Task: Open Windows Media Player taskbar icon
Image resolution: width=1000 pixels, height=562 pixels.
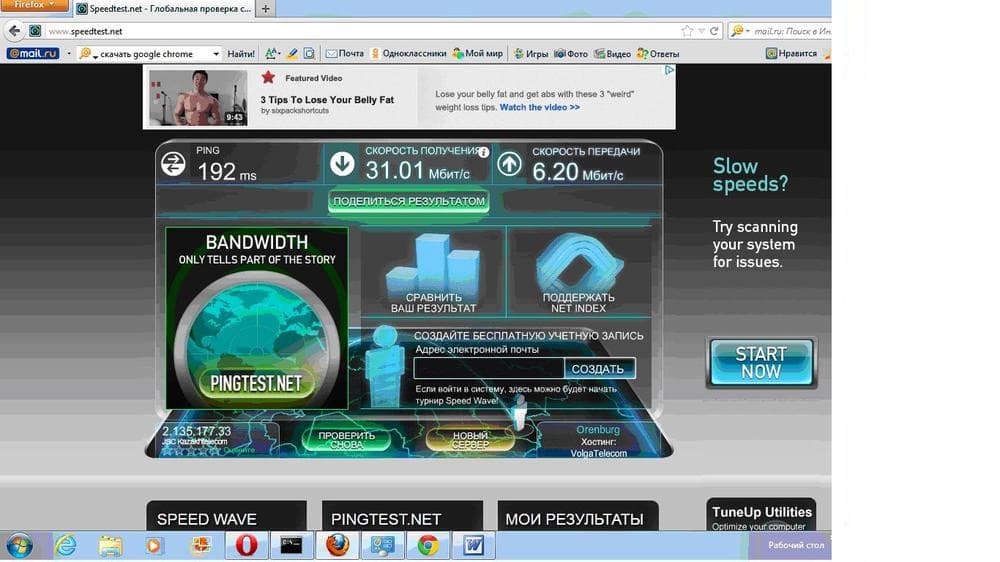Action: (x=154, y=545)
